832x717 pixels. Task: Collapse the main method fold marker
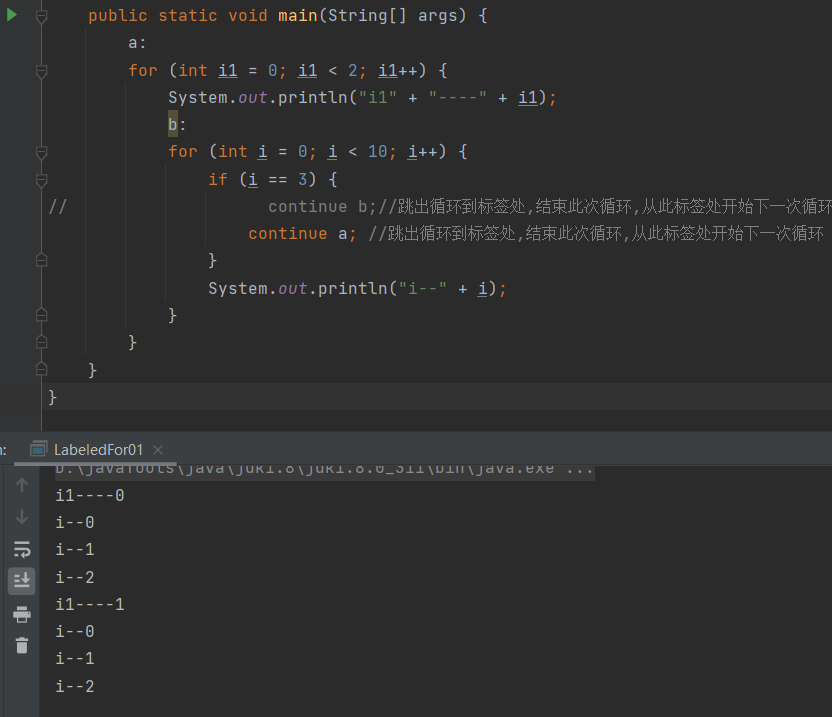pos(41,16)
